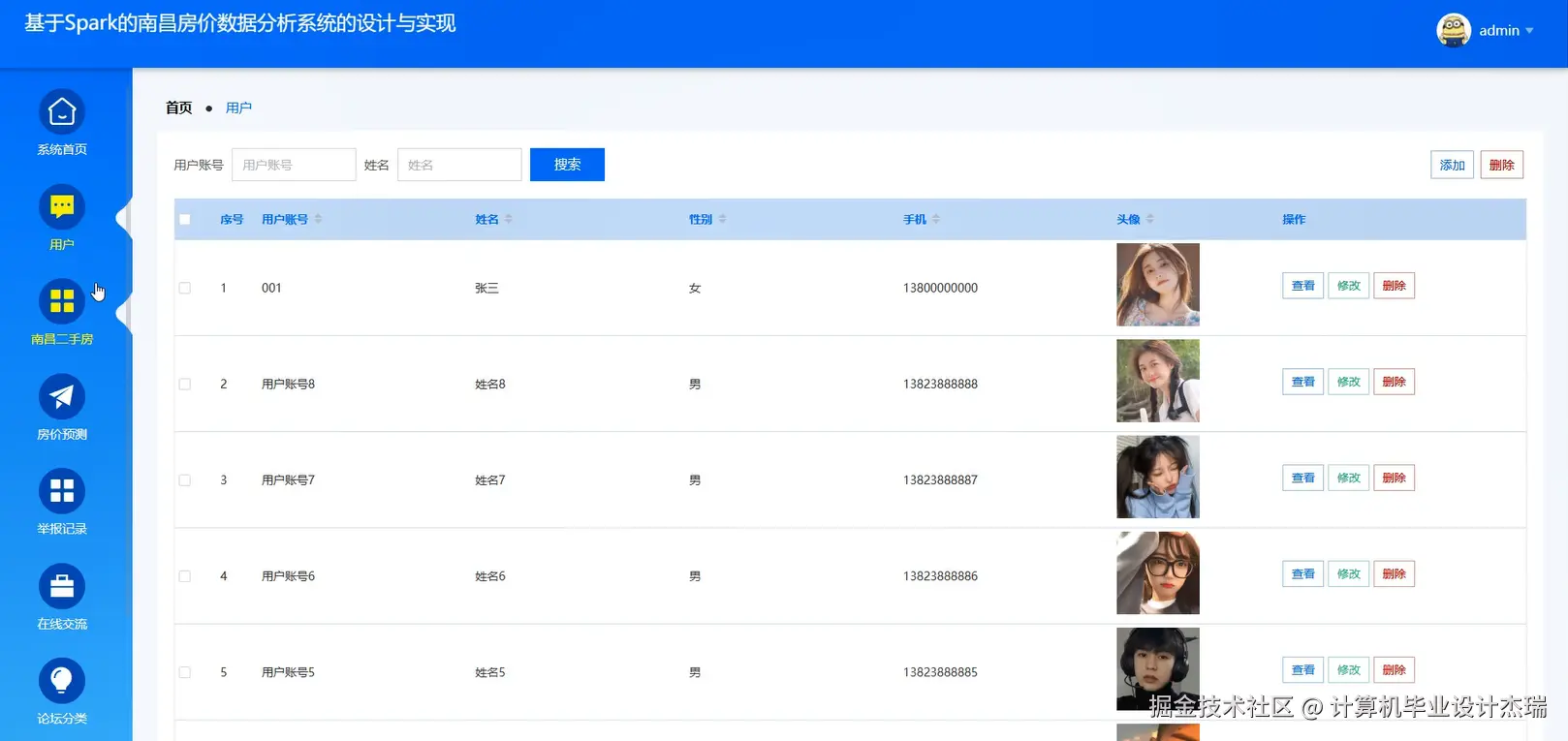Check the 用户账号8 row checkbox
The height and width of the screenshot is (741, 1568).
[185, 385]
